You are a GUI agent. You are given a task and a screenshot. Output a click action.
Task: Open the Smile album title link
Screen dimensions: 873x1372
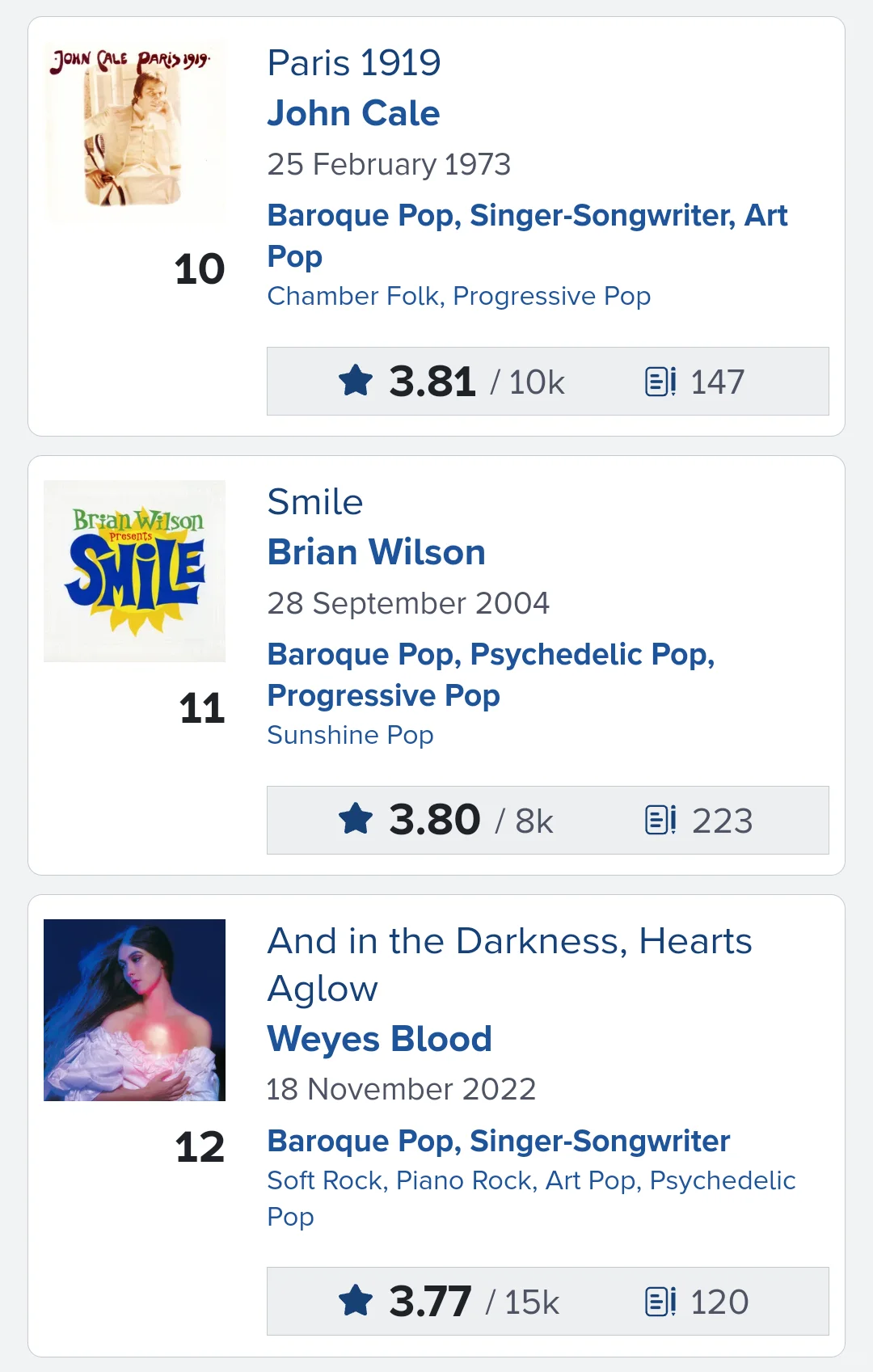(x=315, y=502)
